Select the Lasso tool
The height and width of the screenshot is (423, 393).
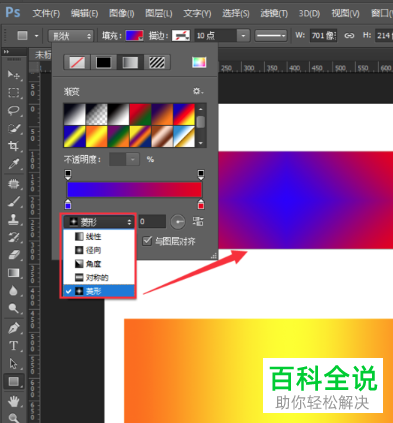pos(13,110)
